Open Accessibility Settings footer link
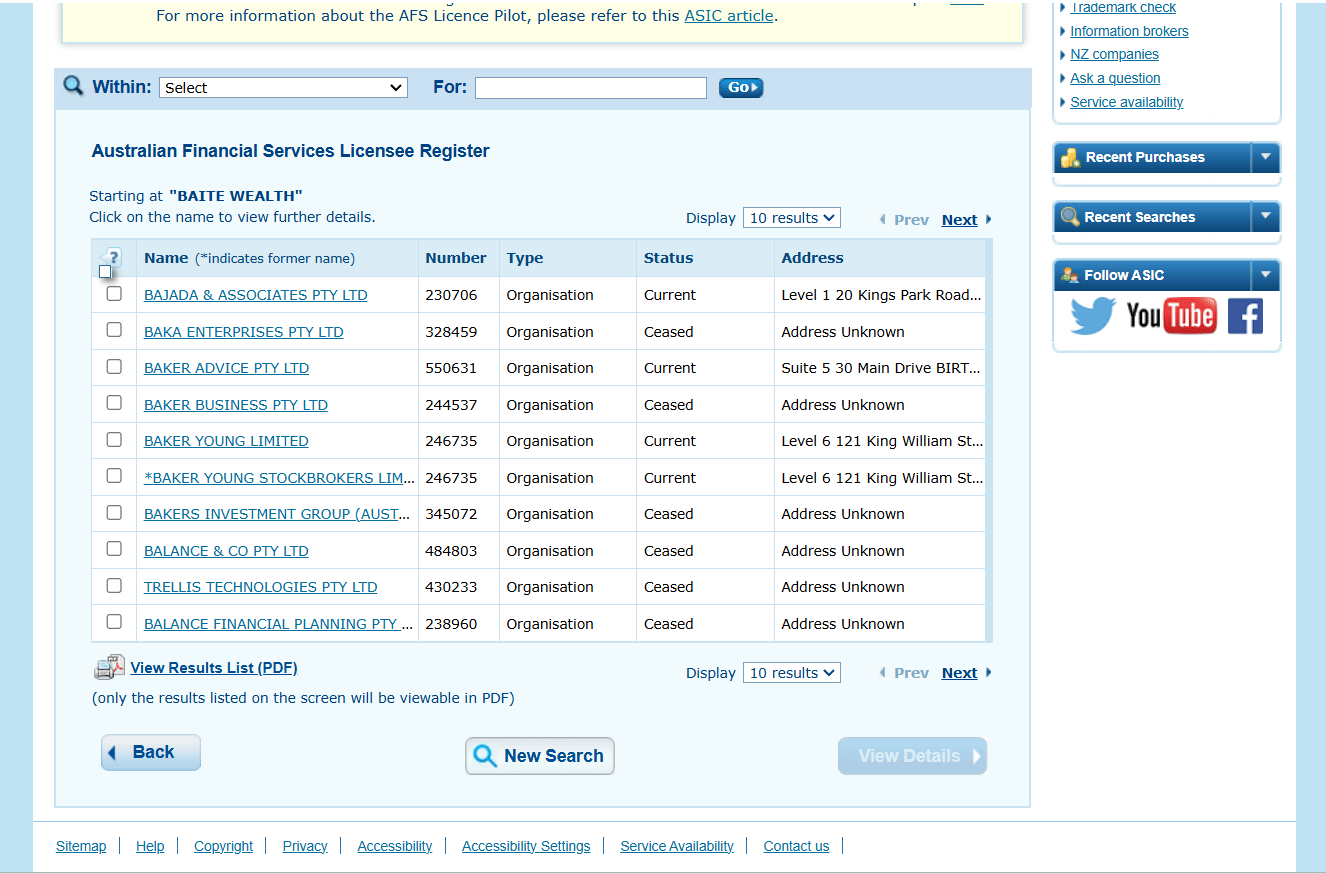The width and height of the screenshot is (1326, 874). [x=526, y=846]
